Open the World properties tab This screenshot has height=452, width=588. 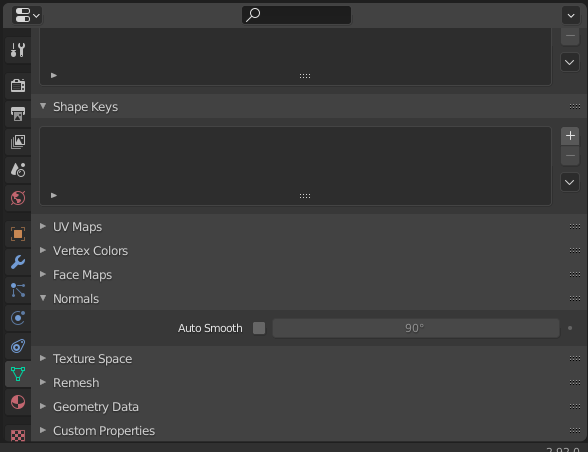[x=18, y=198]
